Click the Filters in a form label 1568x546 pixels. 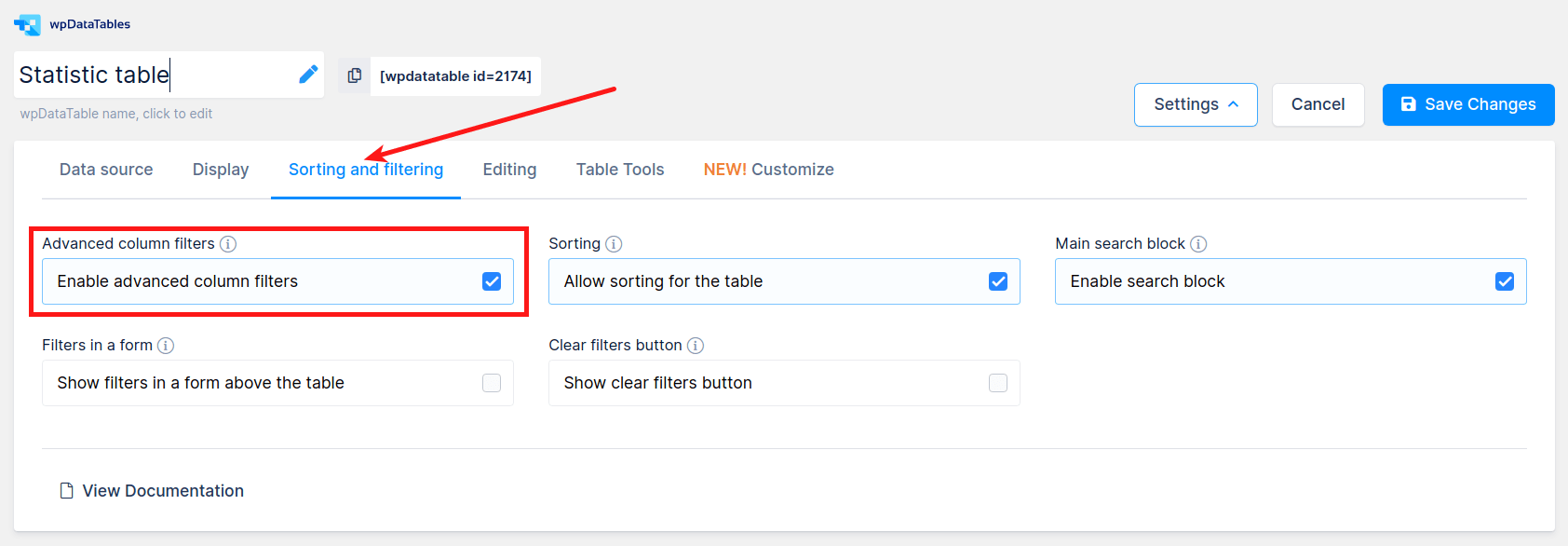[97, 346]
